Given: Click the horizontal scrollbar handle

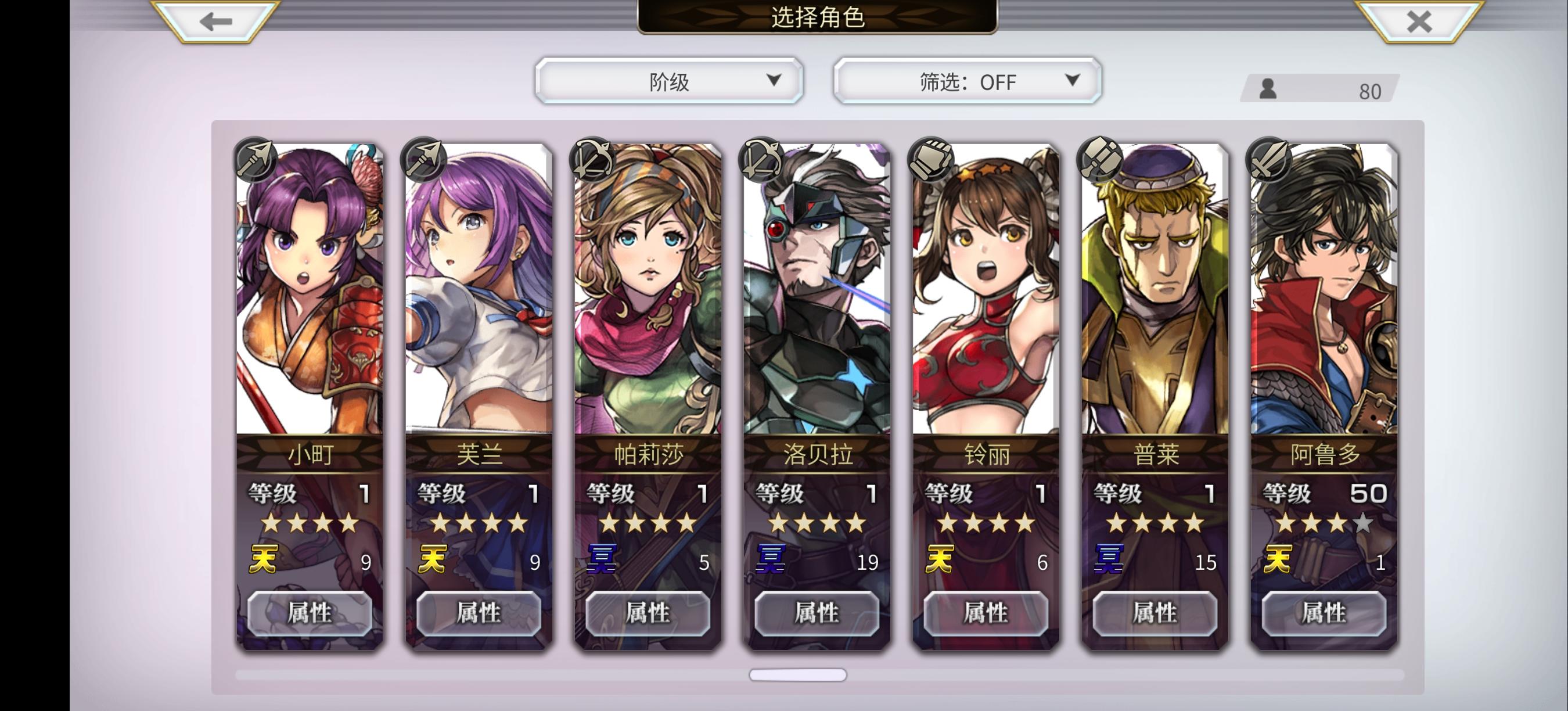Looking at the screenshot, I should point(797,675).
